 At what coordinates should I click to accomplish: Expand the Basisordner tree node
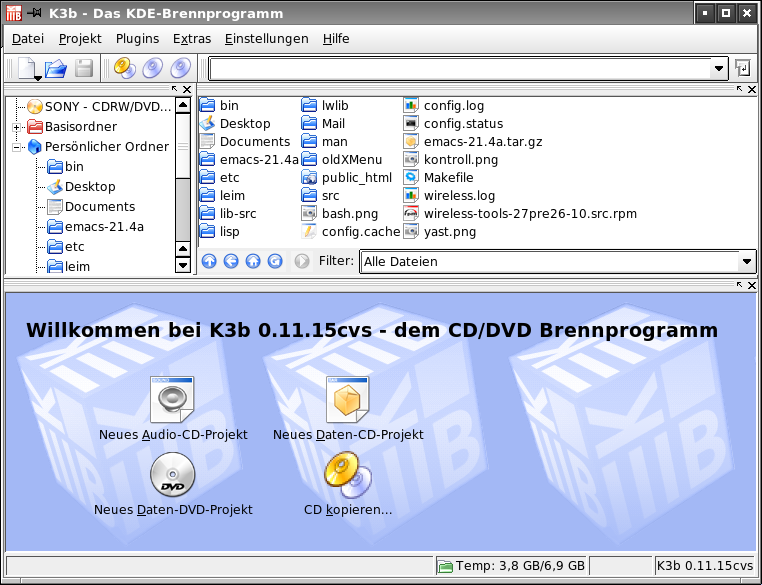[16, 127]
